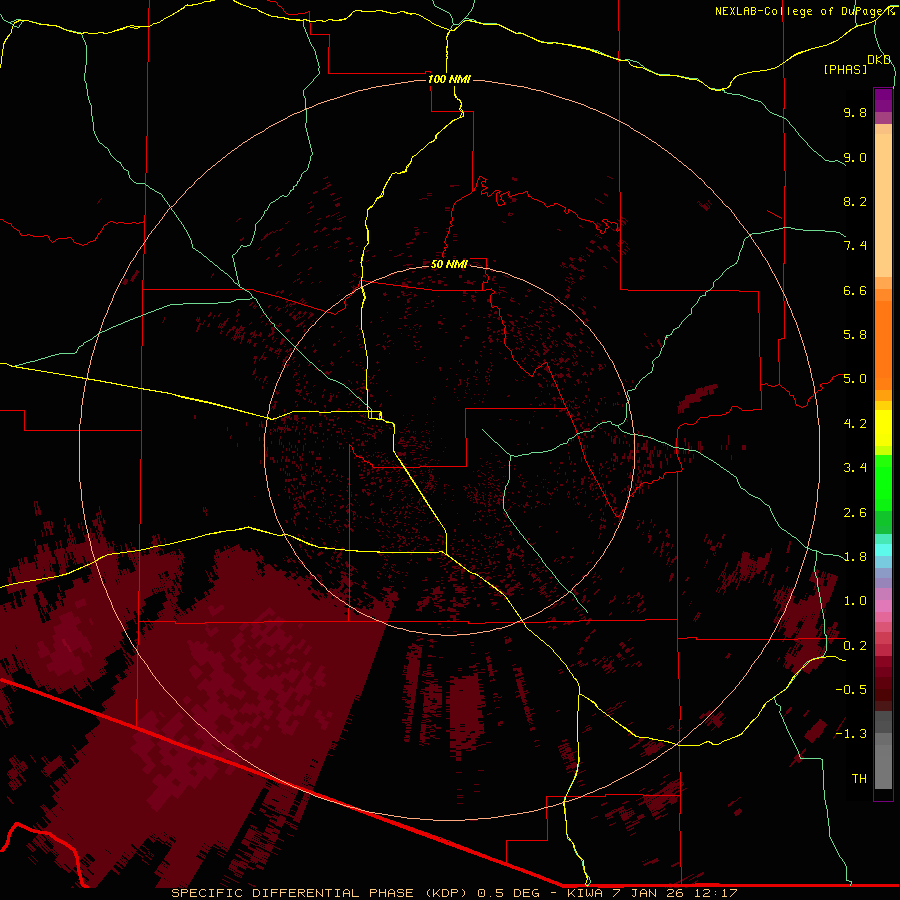Click the 50 NMI range ring label
Viewport: 900px width, 900px height.
[449, 264]
